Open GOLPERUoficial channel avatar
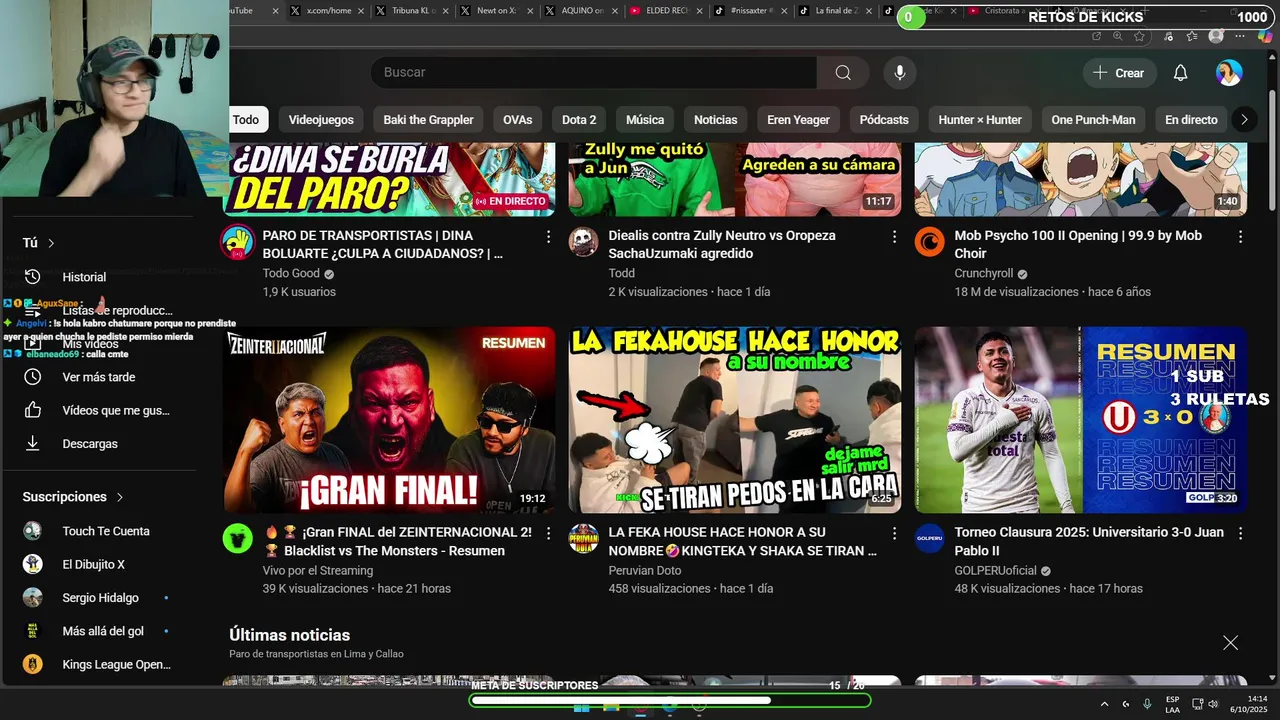 [x=930, y=538]
